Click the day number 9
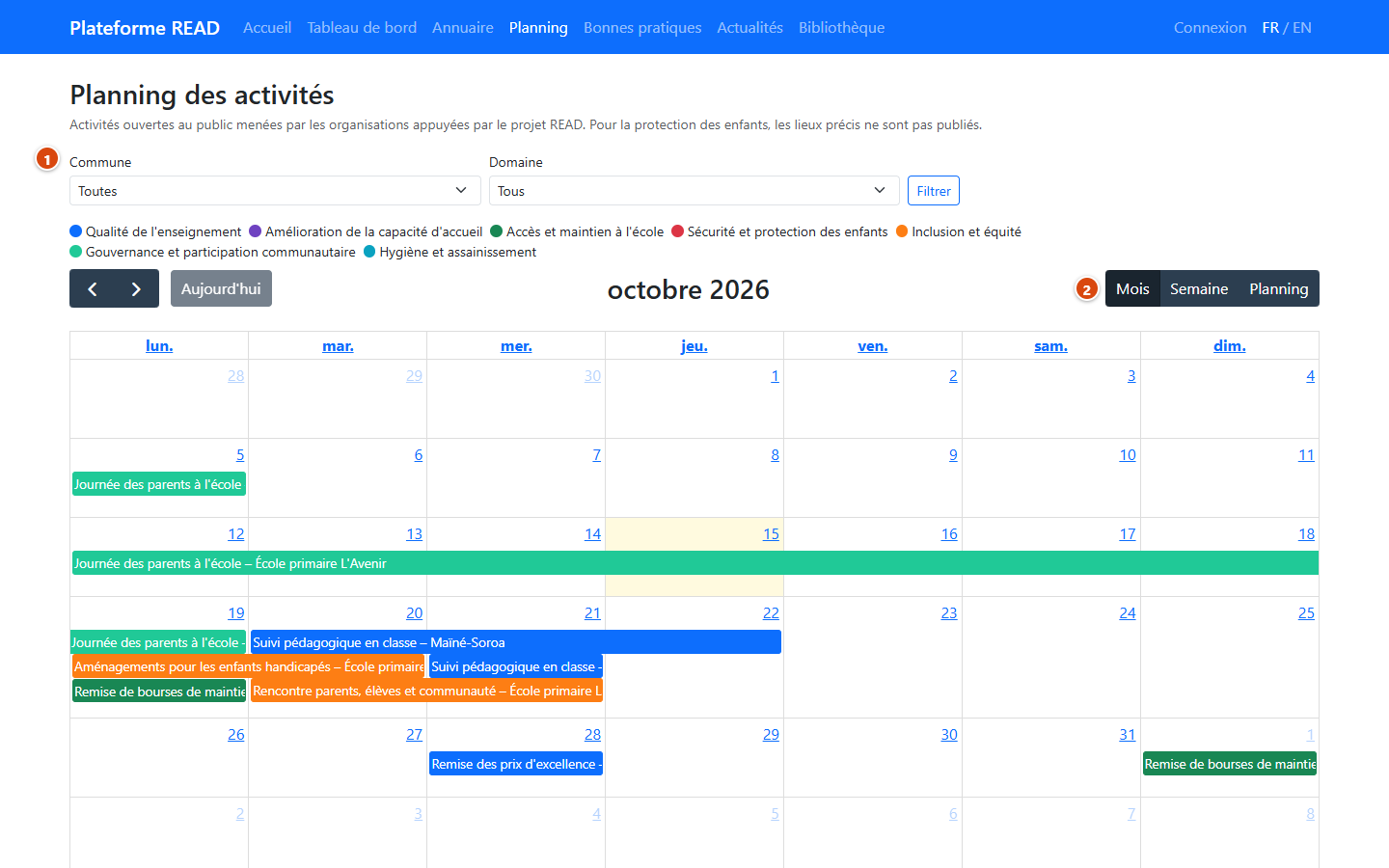Viewport: 1389px width, 868px height. [x=953, y=455]
